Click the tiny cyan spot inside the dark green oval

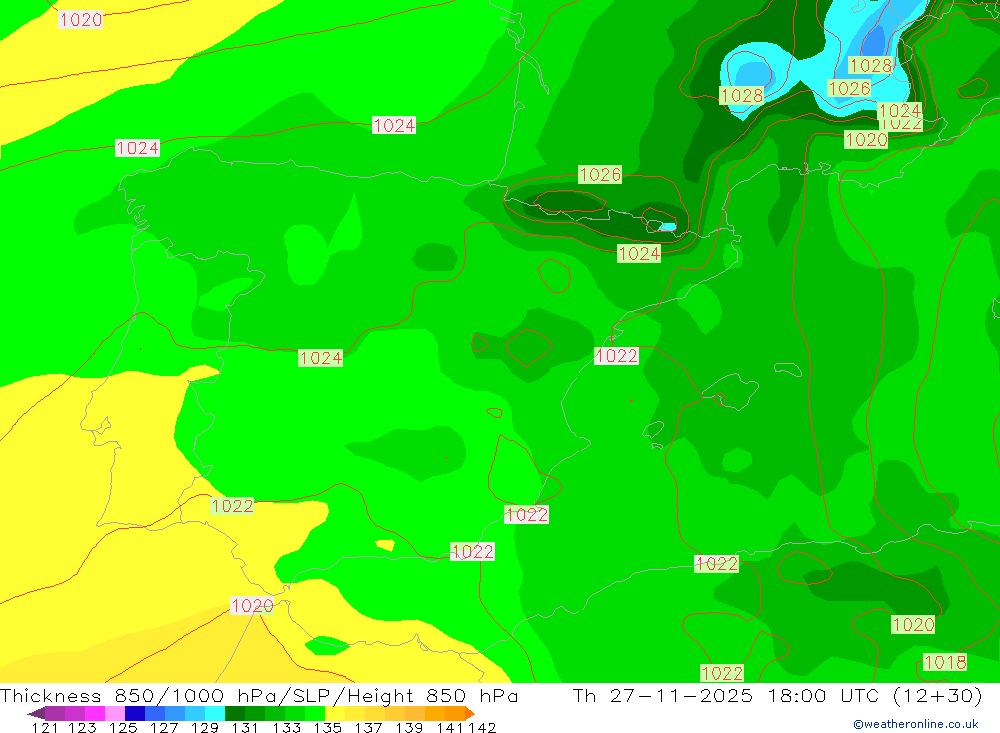point(668,226)
